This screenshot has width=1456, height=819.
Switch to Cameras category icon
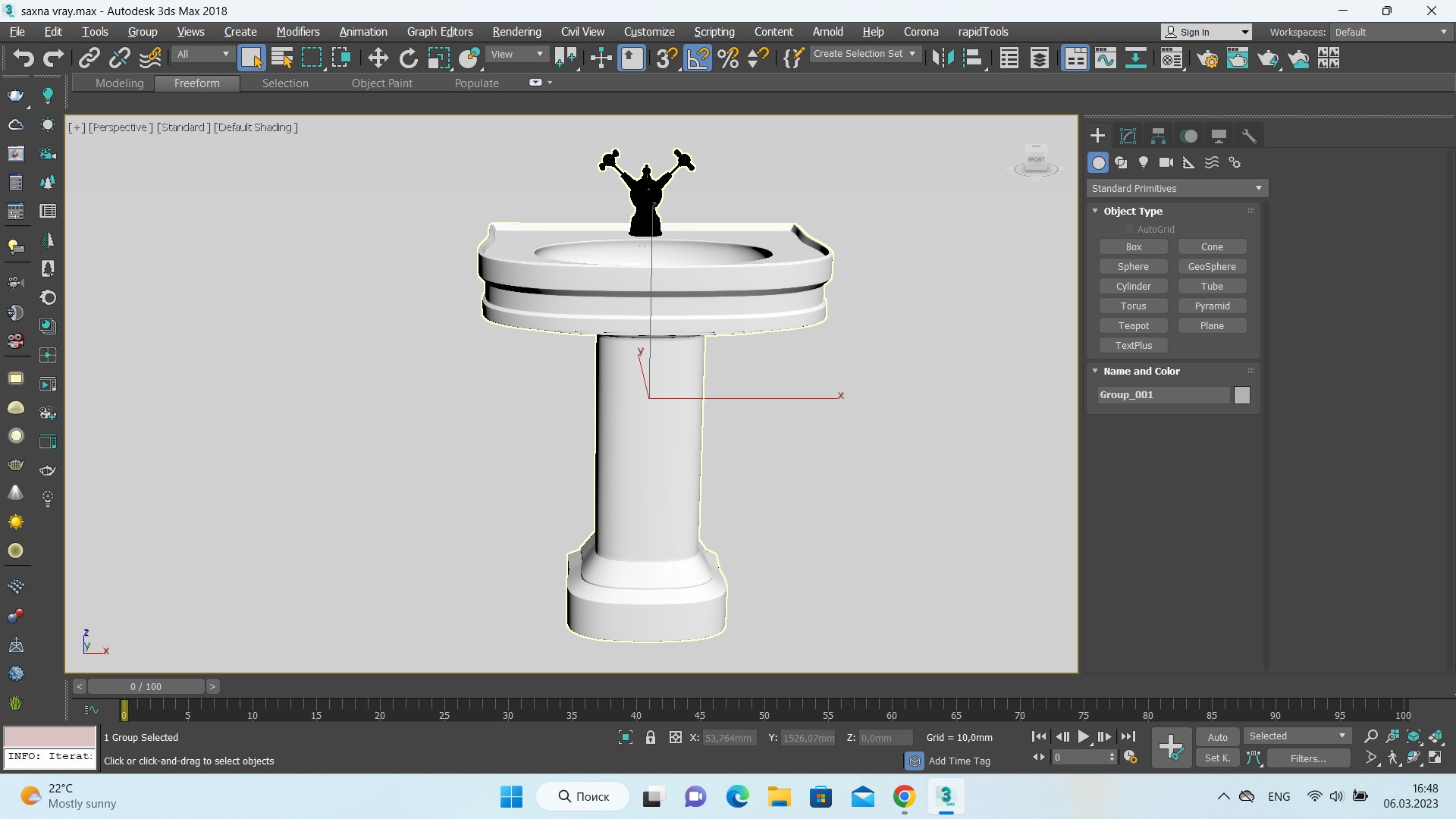click(1166, 162)
